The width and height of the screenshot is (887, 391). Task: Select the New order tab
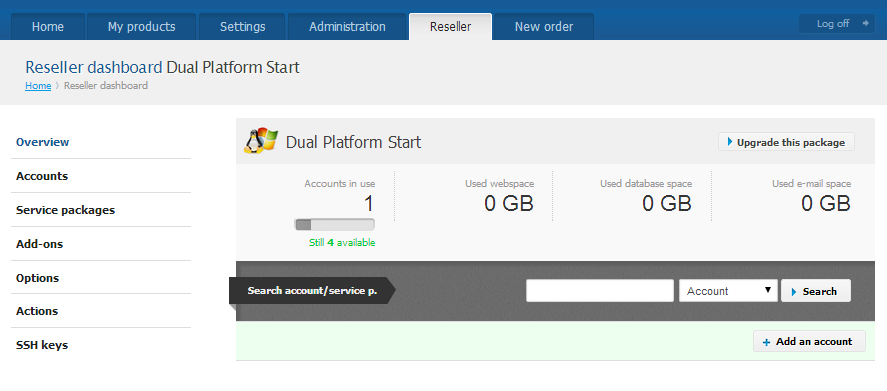544,27
